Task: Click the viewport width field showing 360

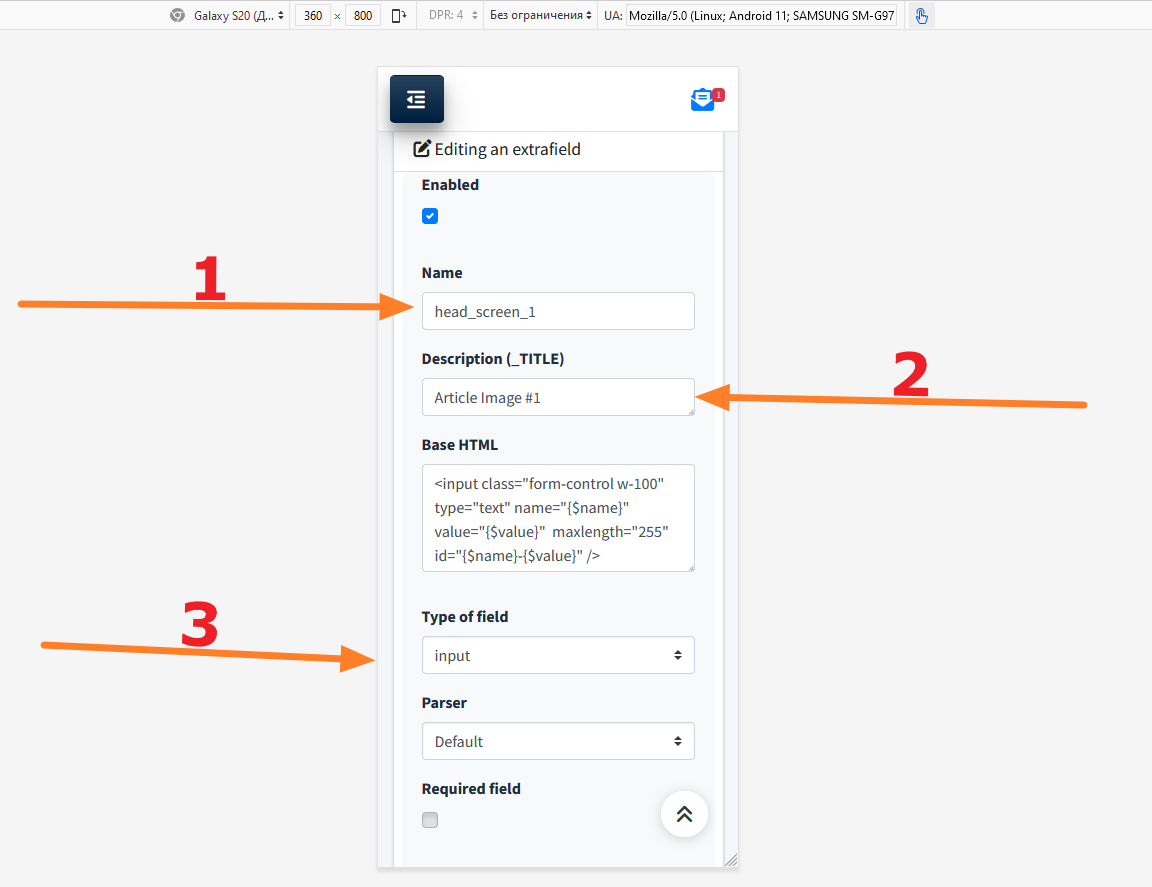Action: coord(313,15)
